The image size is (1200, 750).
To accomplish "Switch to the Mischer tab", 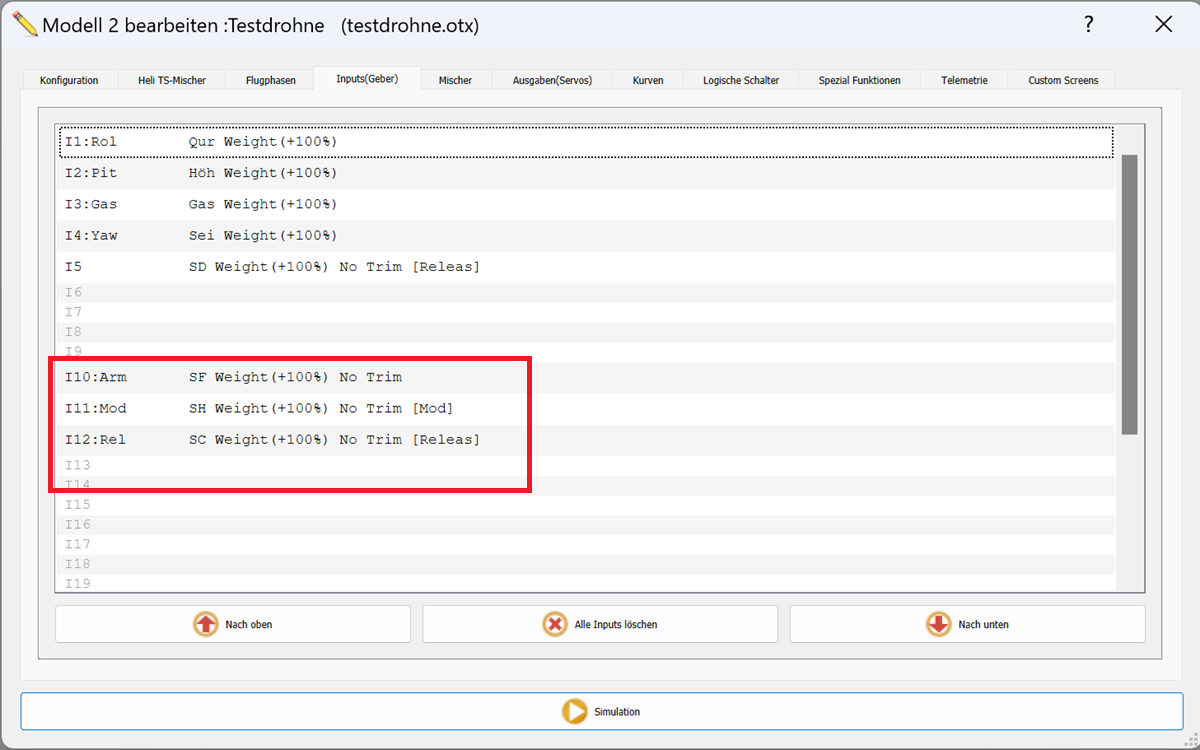I will click(455, 80).
